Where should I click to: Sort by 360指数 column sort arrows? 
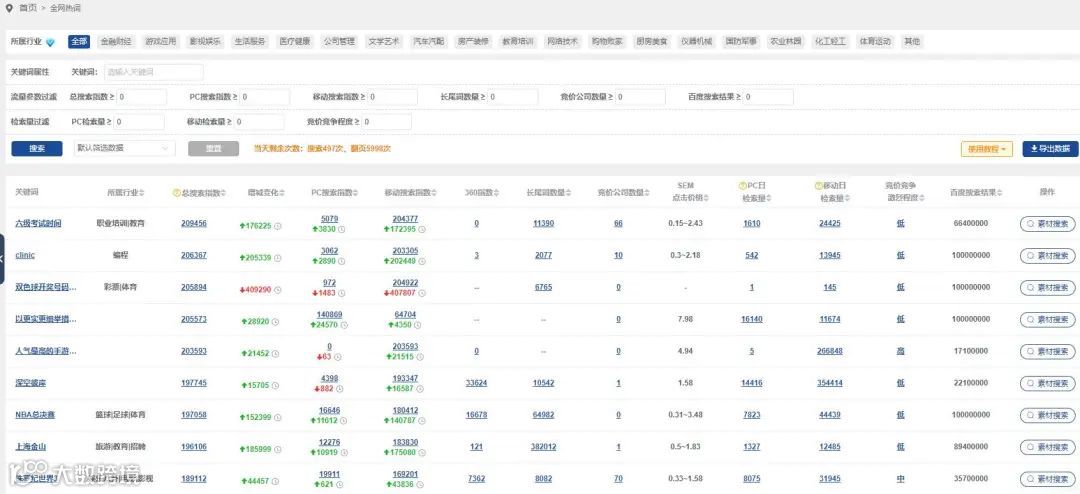coord(497,193)
